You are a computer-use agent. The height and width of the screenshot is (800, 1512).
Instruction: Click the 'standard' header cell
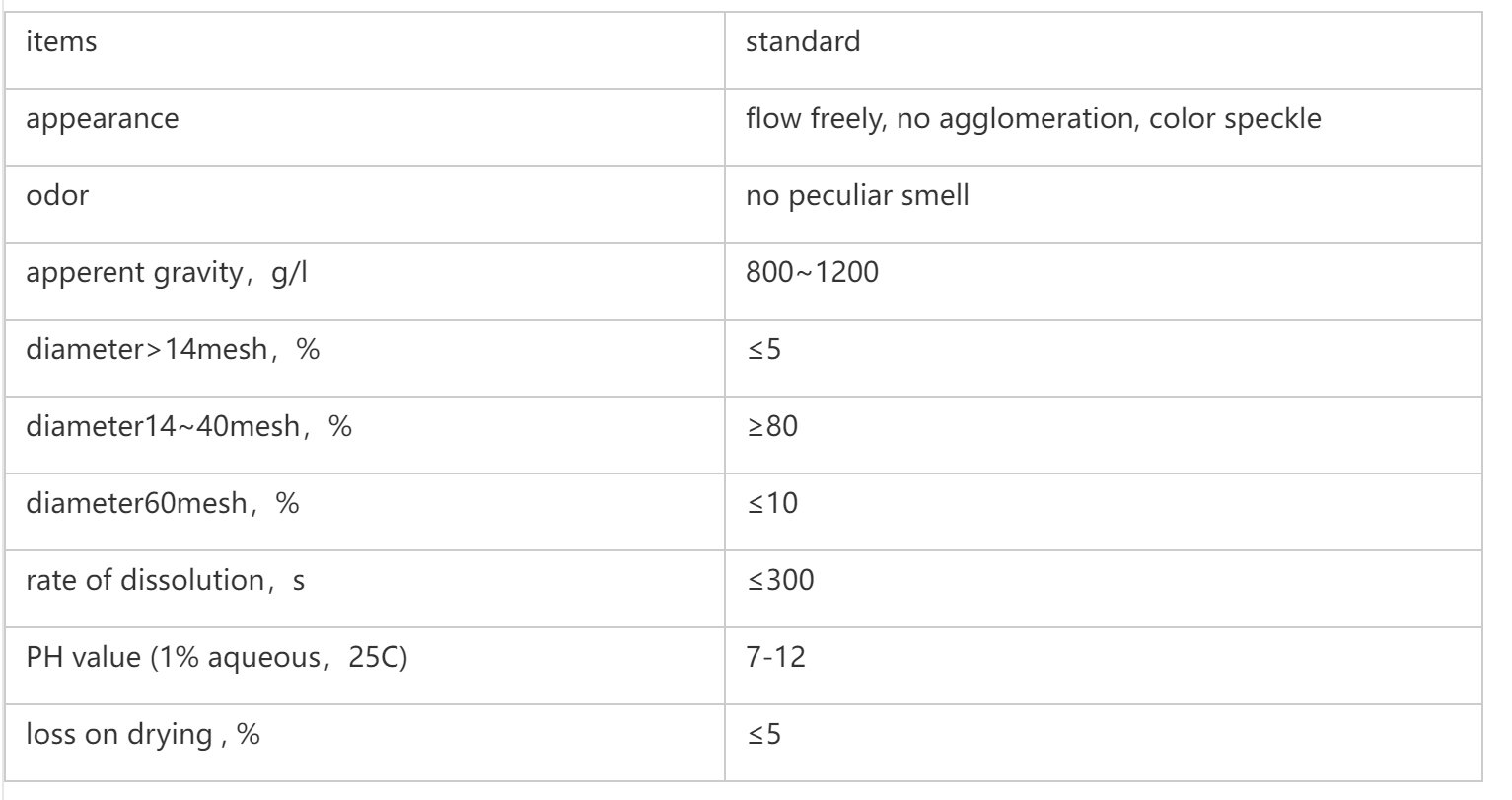click(x=803, y=43)
